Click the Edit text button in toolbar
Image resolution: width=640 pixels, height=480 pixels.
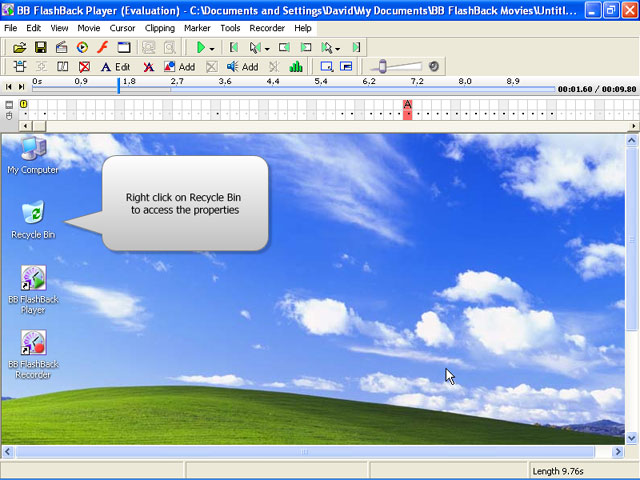(115, 67)
